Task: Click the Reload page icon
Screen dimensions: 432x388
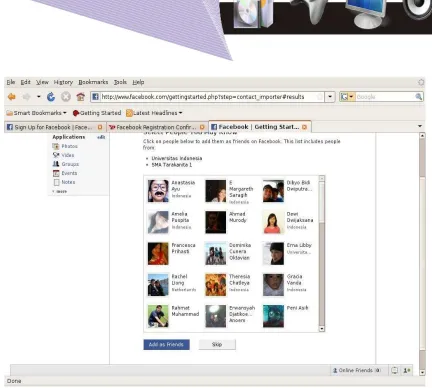Action: pyautogui.click(x=51, y=97)
